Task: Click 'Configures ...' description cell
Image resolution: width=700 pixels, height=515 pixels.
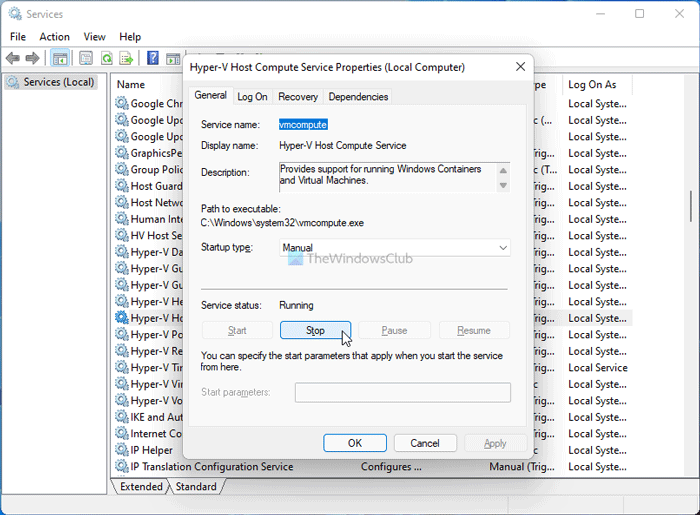Action: coord(391,466)
